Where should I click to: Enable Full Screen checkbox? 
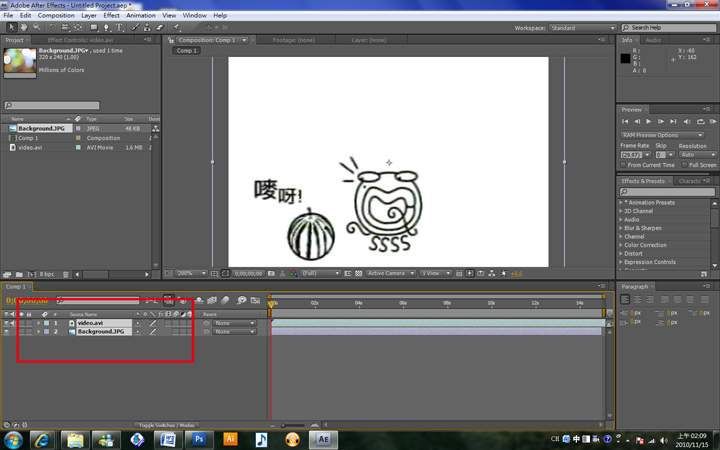tap(684, 165)
